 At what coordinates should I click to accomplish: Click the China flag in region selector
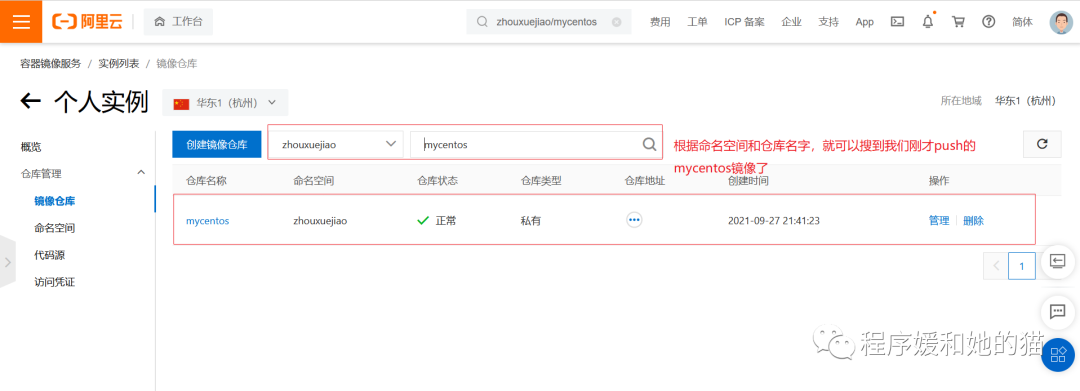181,103
